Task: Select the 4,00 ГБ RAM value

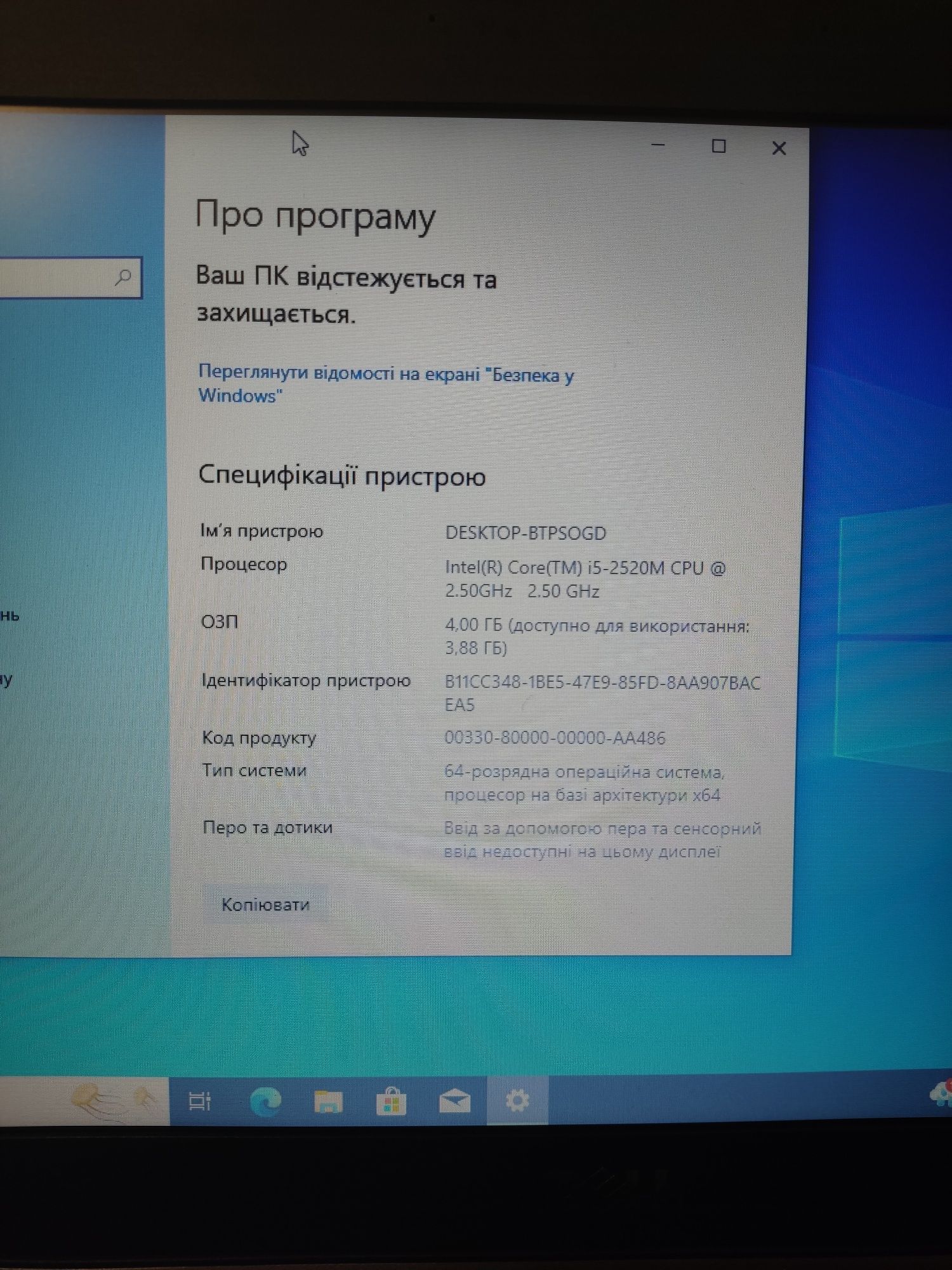Action: (x=597, y=636)
